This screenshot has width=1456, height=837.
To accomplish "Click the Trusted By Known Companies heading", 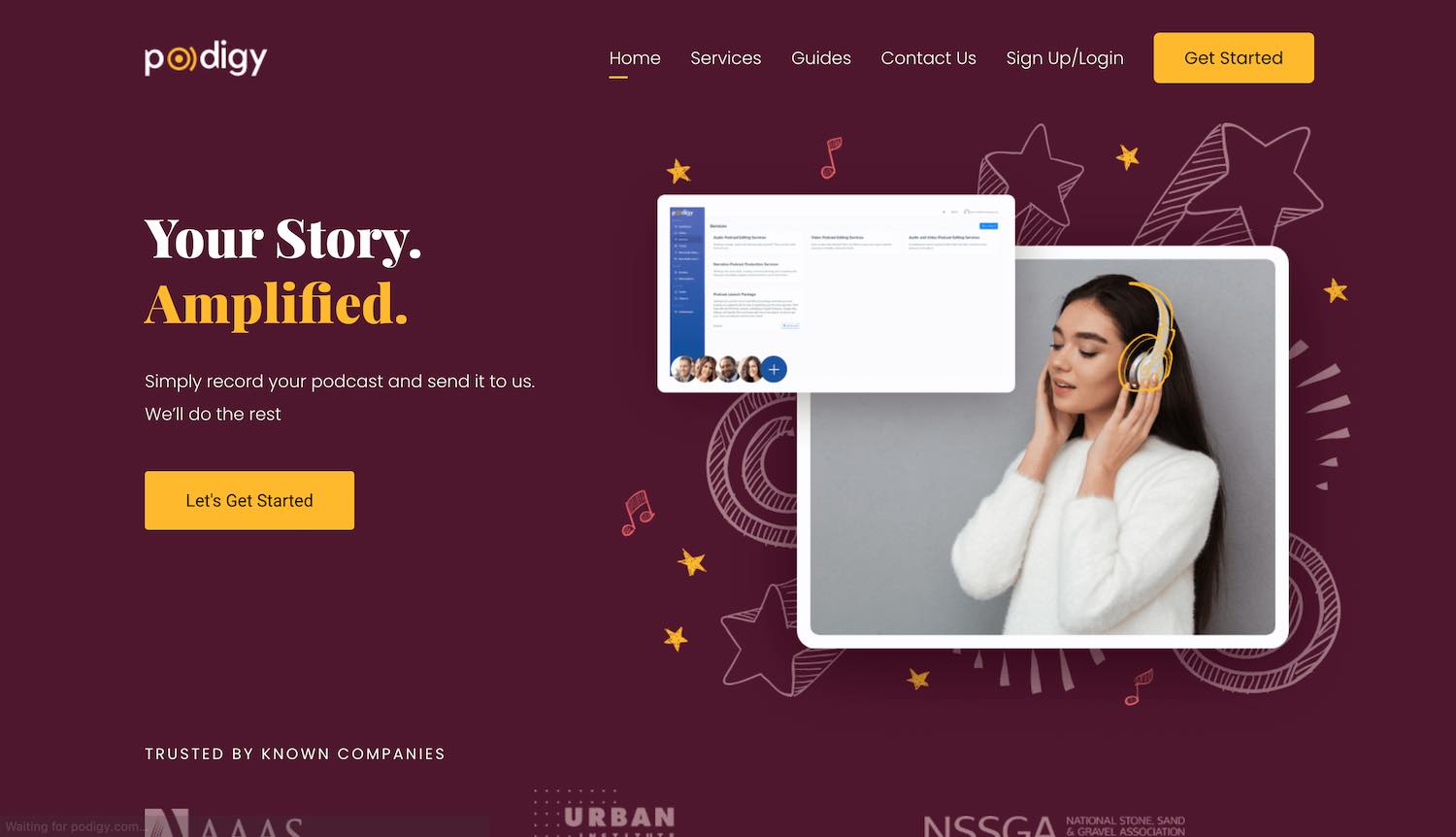I will click(x=295, y=753).
